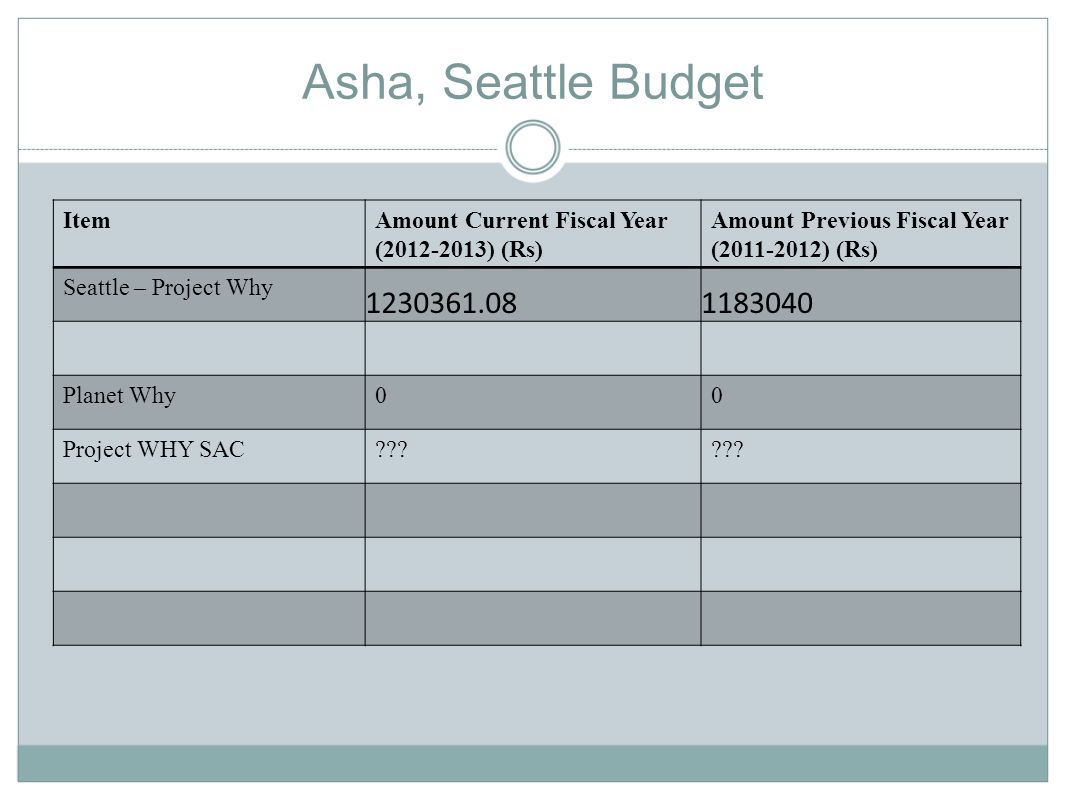Click the teal footer bar of slide
Screen dimensions: 1066x800
(x=533, y=763)
